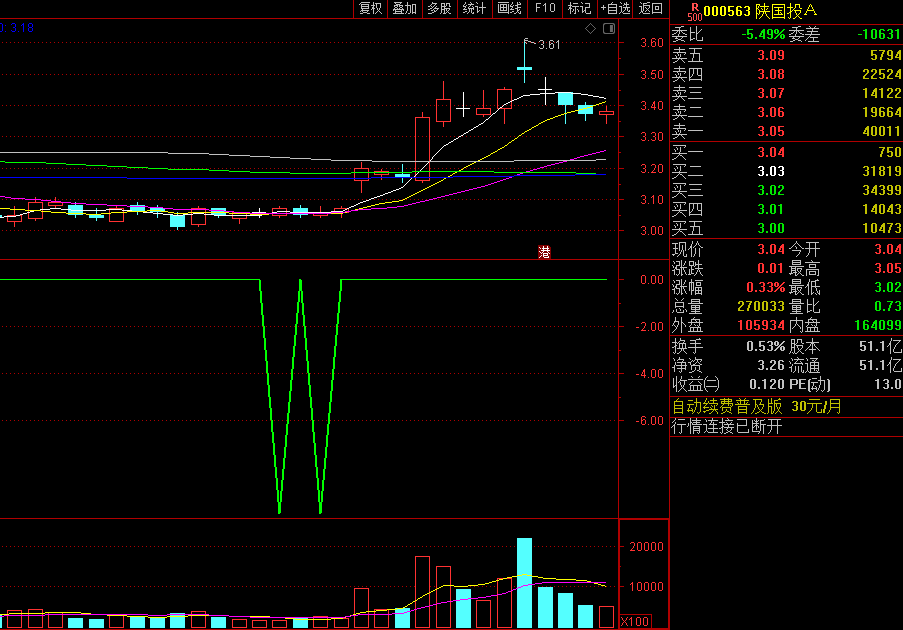The width and height of the screenshot is (903, 630).
Task: Activate the 画线 drawing tool
Action: pyautogui.click(x=510, y=8)
